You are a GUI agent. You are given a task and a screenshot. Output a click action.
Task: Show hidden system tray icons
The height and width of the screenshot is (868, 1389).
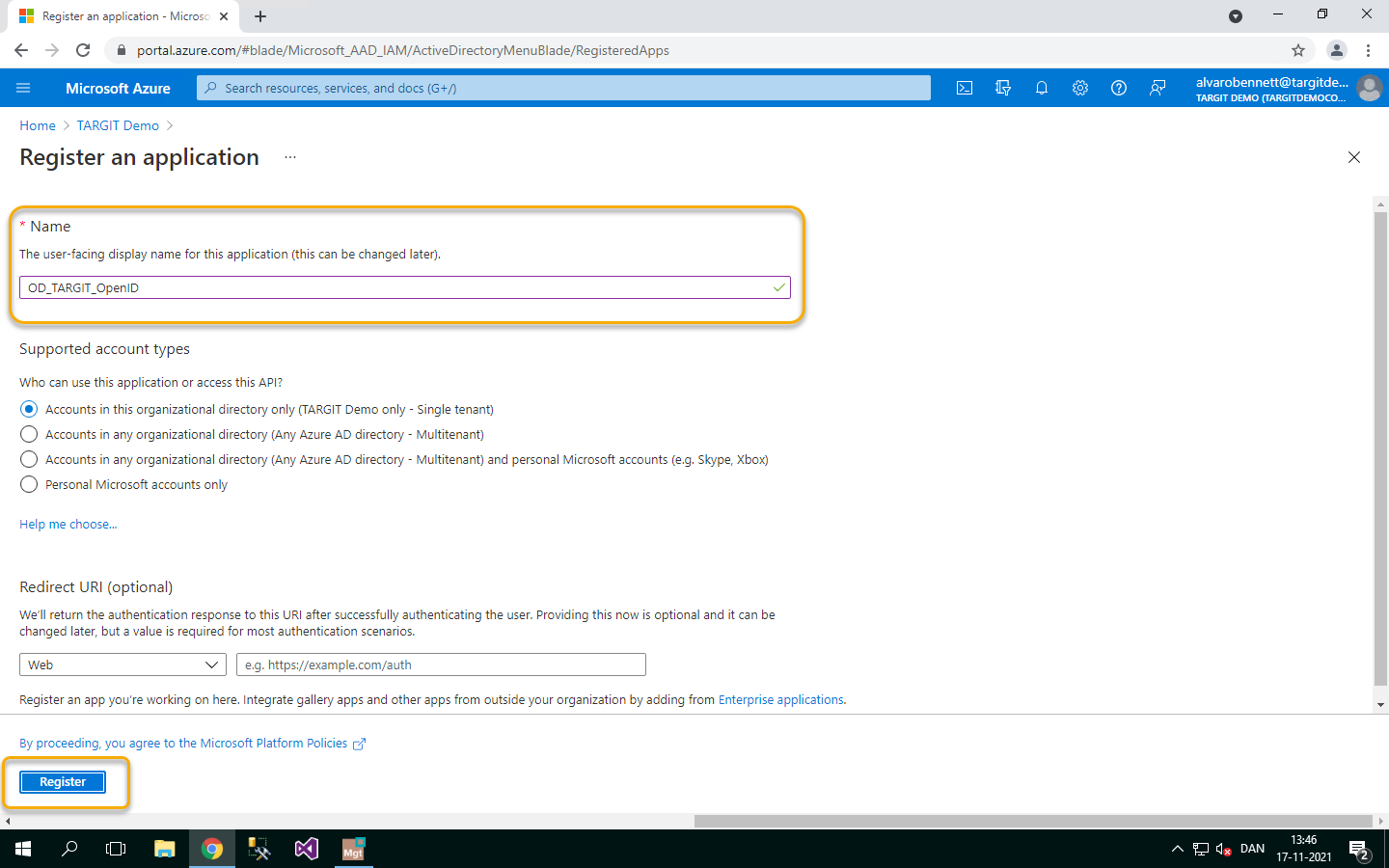1177,849
